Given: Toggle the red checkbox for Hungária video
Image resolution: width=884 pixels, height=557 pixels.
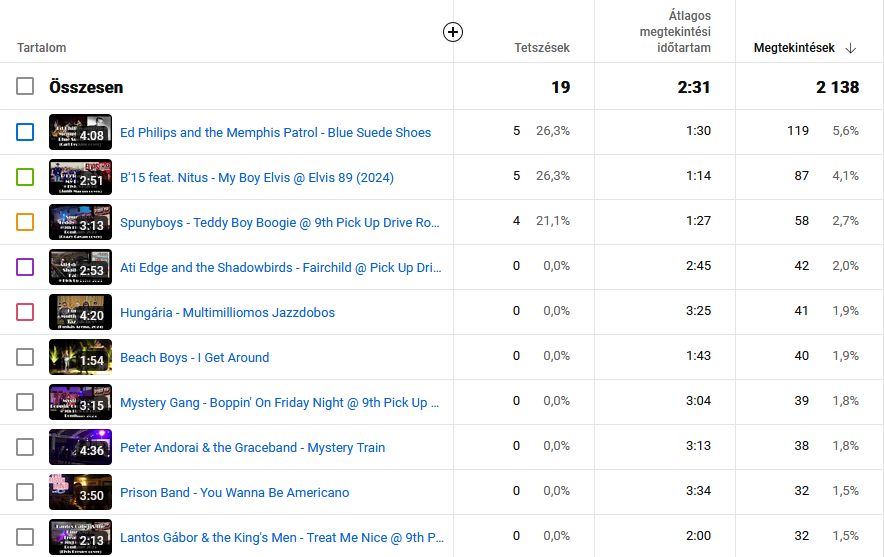Looking at the screenshot, I should [x=25, y=312].
